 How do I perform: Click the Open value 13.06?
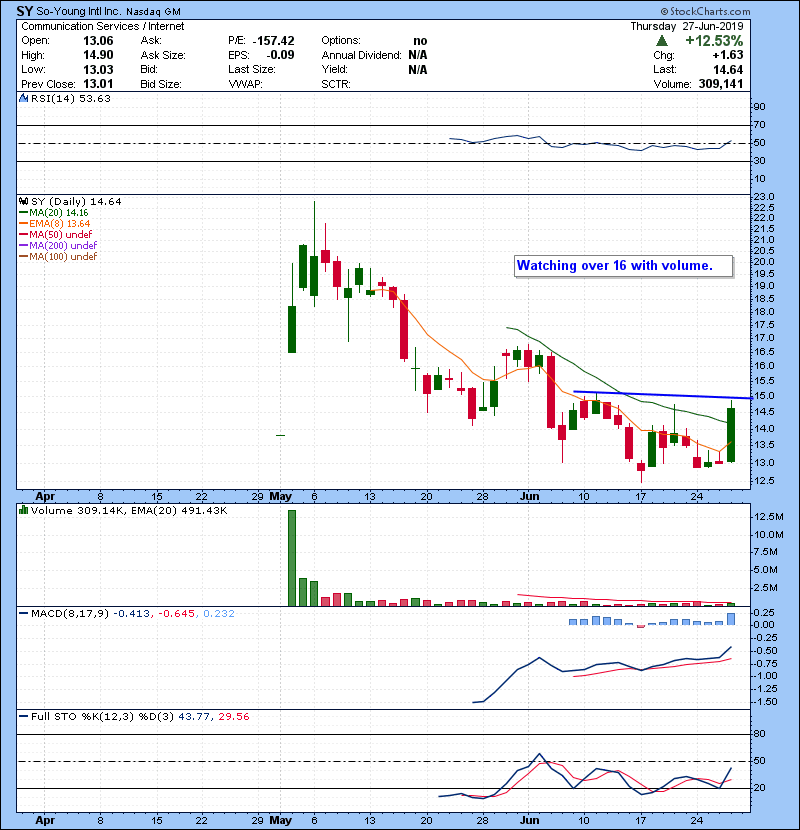(98, 41)
